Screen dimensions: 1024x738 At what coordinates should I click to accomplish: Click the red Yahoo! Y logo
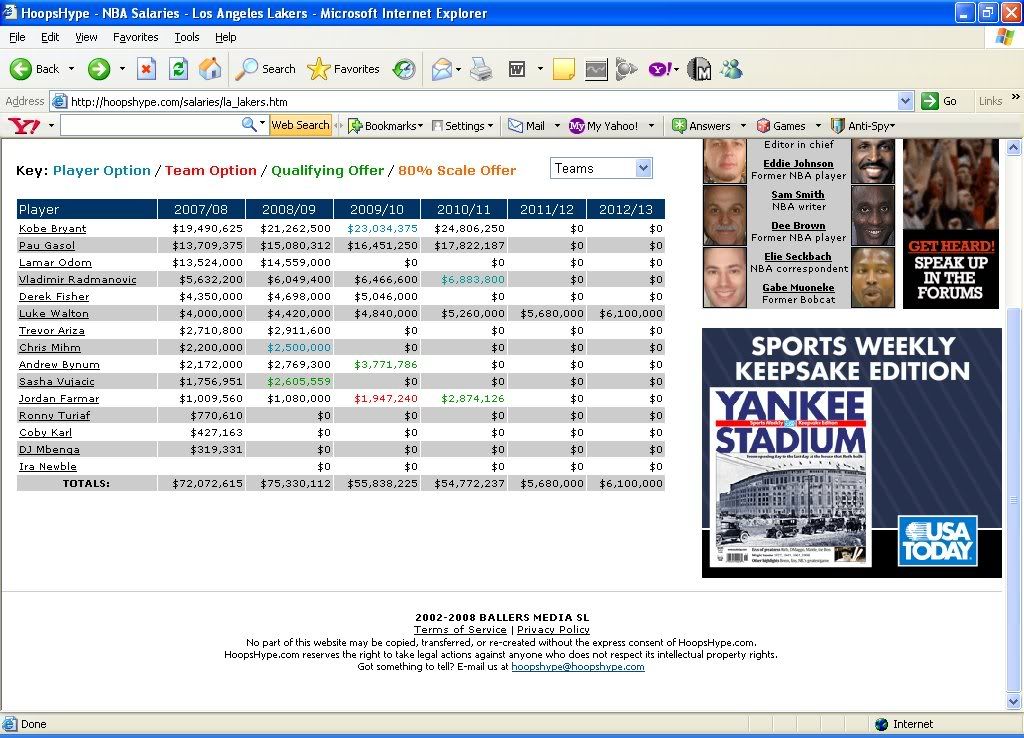point(24,125)
